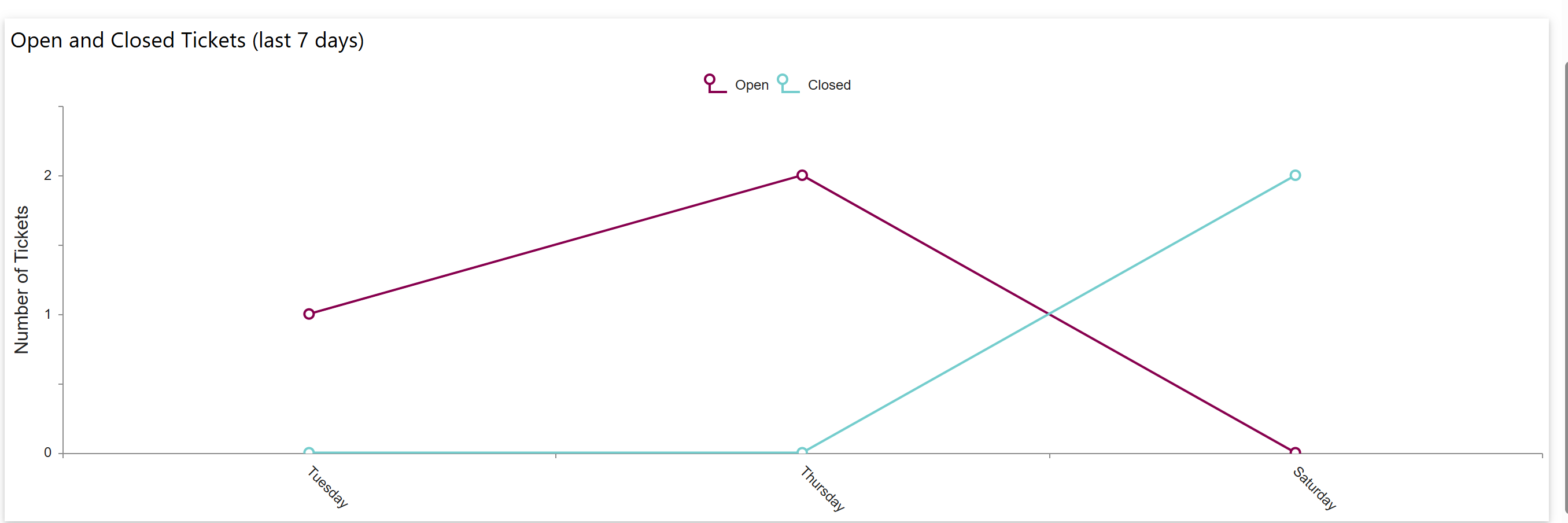Viewport: 1568px width, 523px height.
Task: Click the 'Number of Tickets' axis title
Action: [x=22, y=279]
